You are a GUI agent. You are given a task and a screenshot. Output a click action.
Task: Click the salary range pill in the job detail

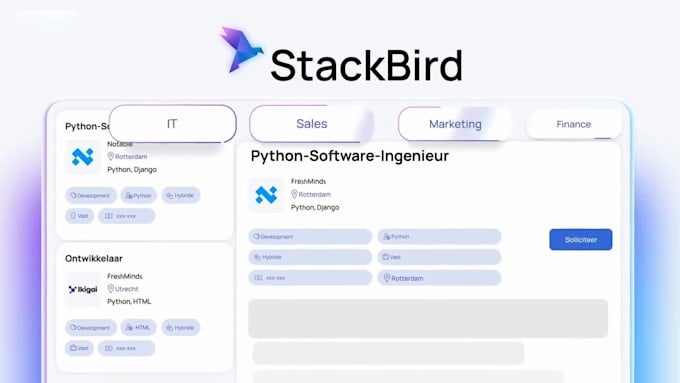tap(310, 278)
